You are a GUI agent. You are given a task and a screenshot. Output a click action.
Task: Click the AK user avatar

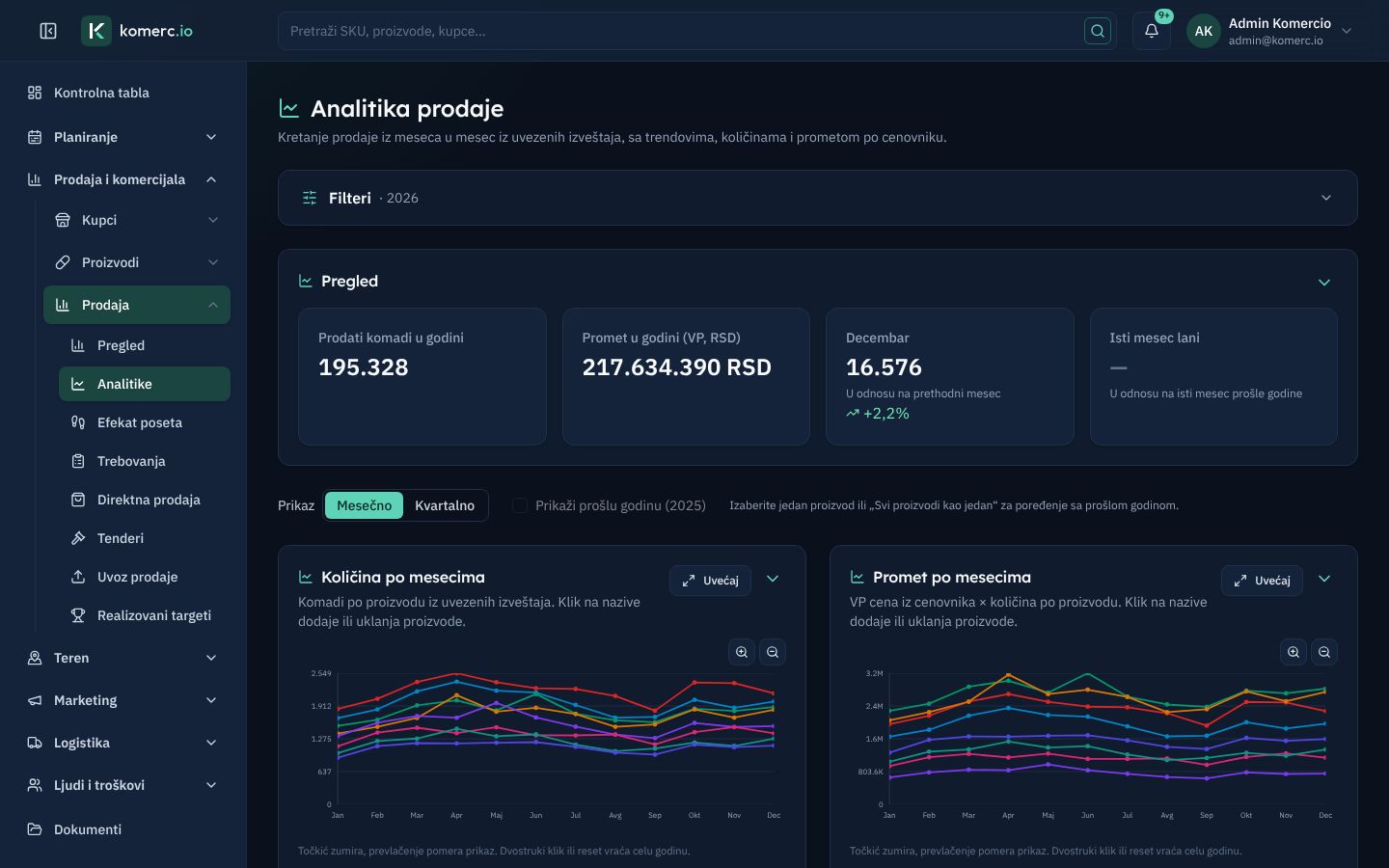tap(1204, 31)
